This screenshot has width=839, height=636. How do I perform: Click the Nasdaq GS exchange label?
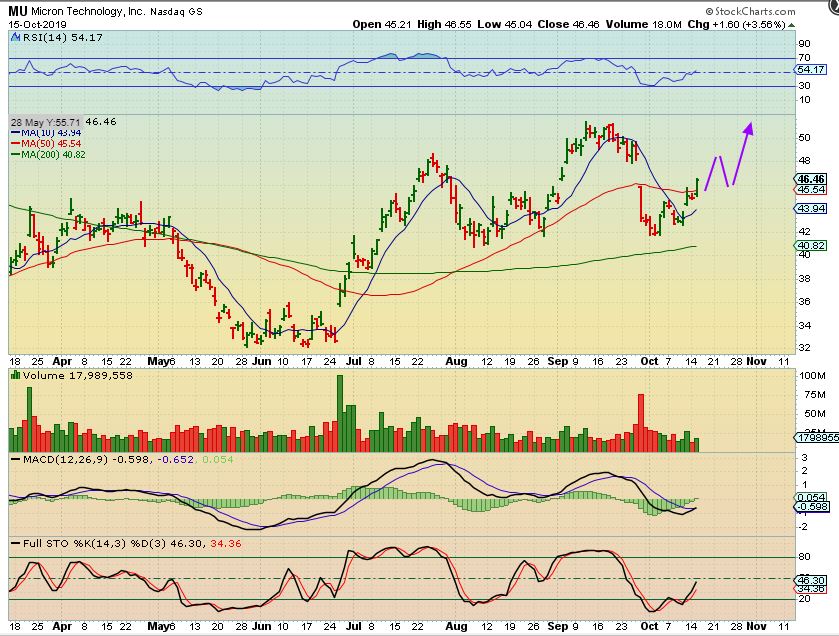point(176,11)
